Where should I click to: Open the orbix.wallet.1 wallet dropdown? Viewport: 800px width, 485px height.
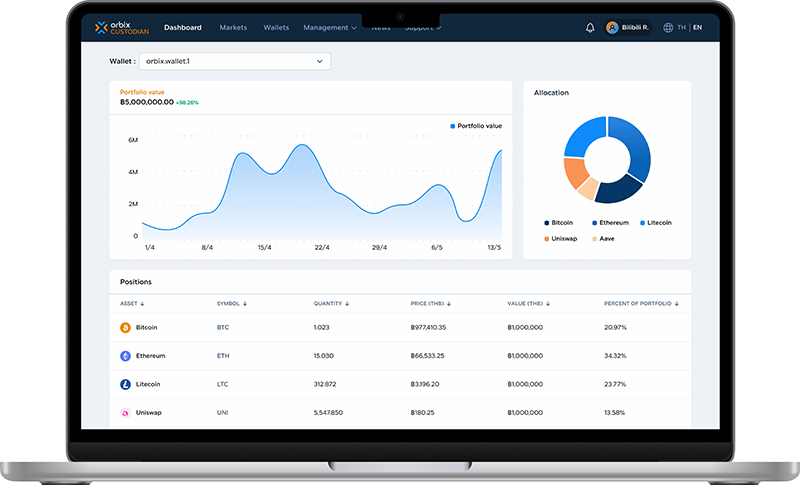pyautogui.click(x=235, y=61)
